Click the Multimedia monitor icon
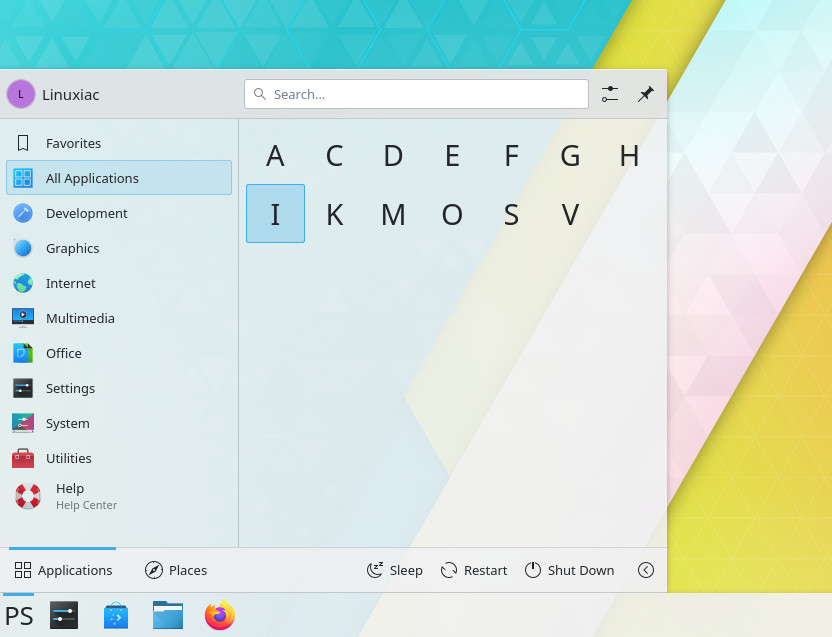The image size is (832, 637). pyautogui.click(x=23, y=318)
